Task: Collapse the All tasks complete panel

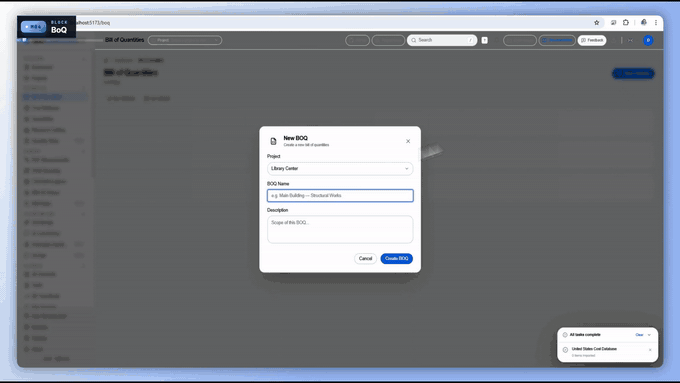Action: pos(649,335)
